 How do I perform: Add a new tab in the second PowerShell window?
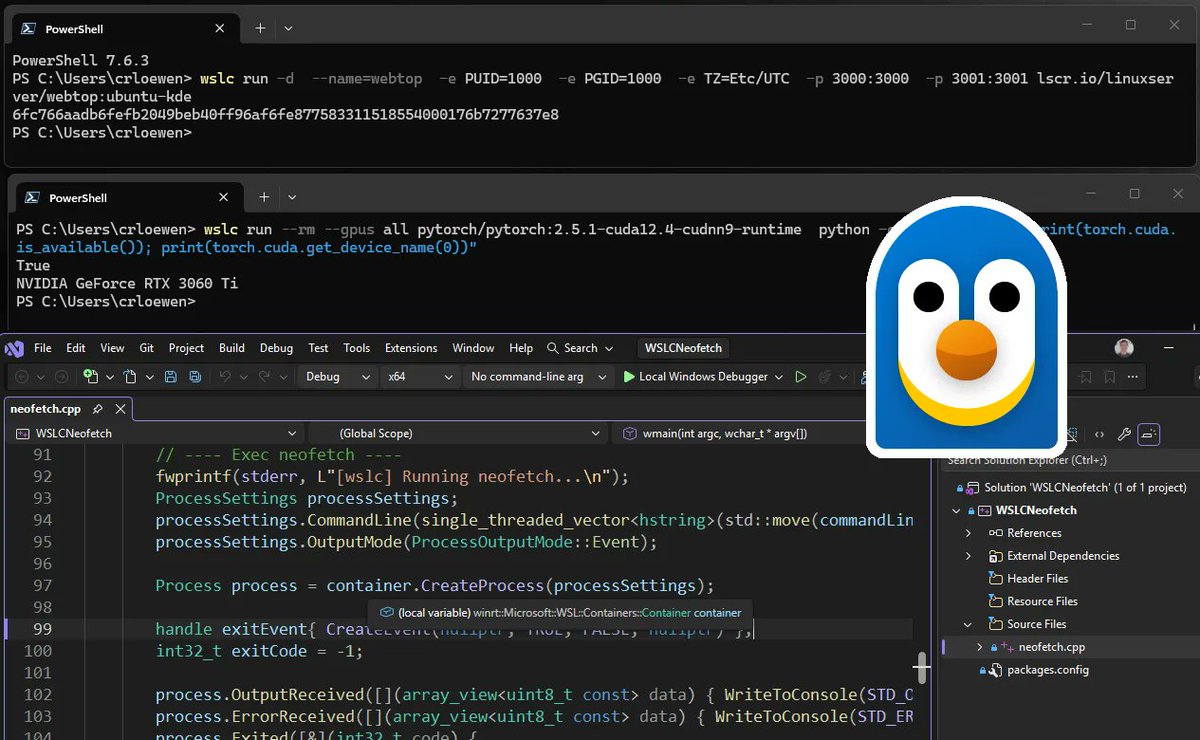[x=264, y=197]
